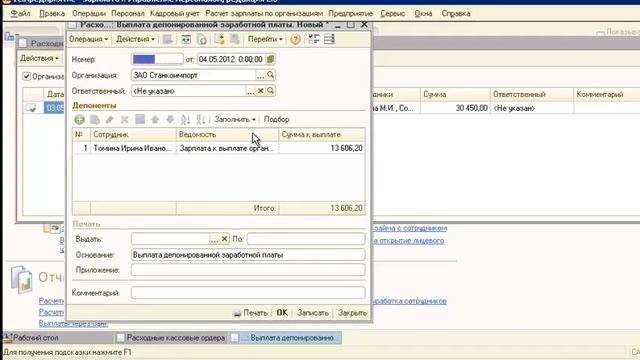This screenshot has height=360, width=640.
Task: Click the grayed-out icon before Перейти
Action: coord(235,39)
